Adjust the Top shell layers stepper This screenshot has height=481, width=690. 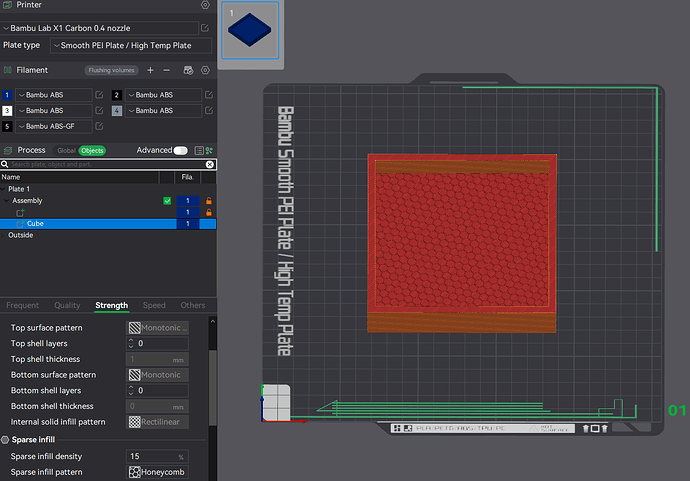coord(131,343)
